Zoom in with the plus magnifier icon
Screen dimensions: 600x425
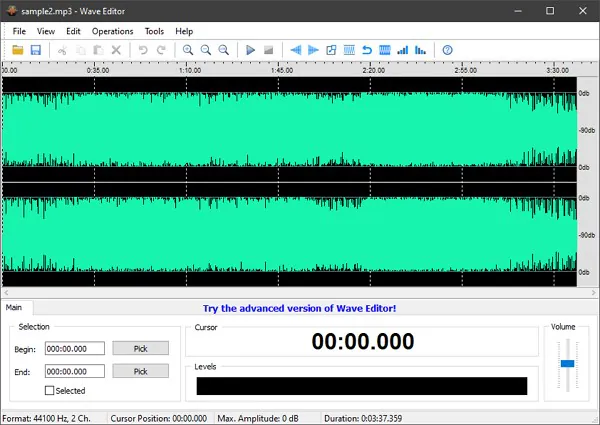188,50
